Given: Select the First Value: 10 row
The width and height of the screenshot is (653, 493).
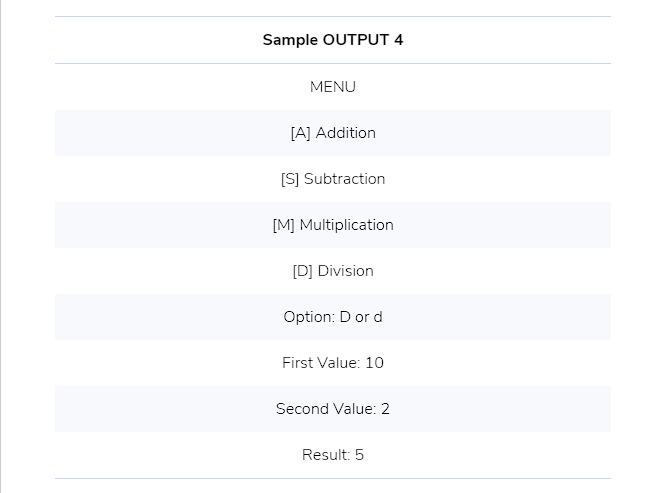Looking at the screenshot, I should [333, 363].
